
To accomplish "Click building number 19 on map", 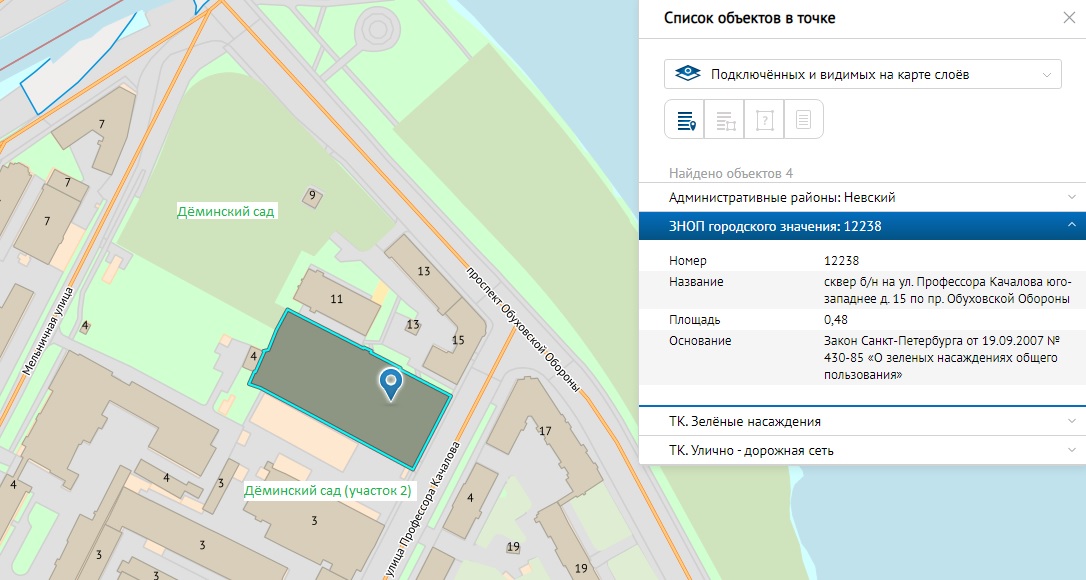I will tap(513, 546).
